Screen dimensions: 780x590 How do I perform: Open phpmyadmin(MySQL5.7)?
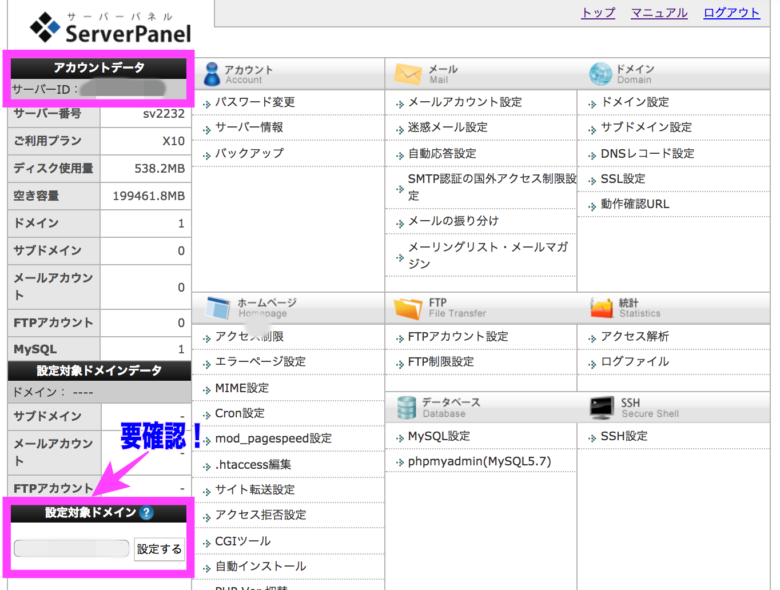pos(480,462)
